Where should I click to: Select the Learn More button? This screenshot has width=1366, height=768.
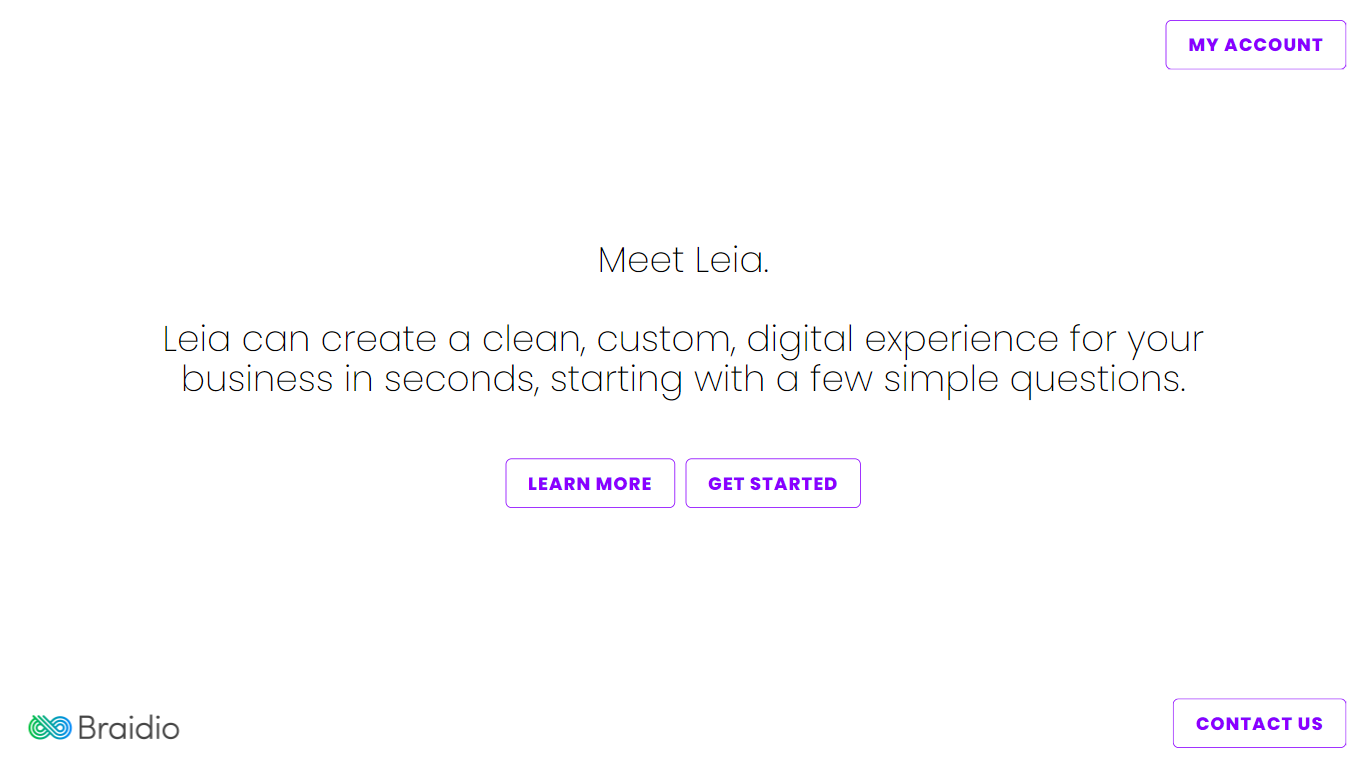tap(590, 483)
